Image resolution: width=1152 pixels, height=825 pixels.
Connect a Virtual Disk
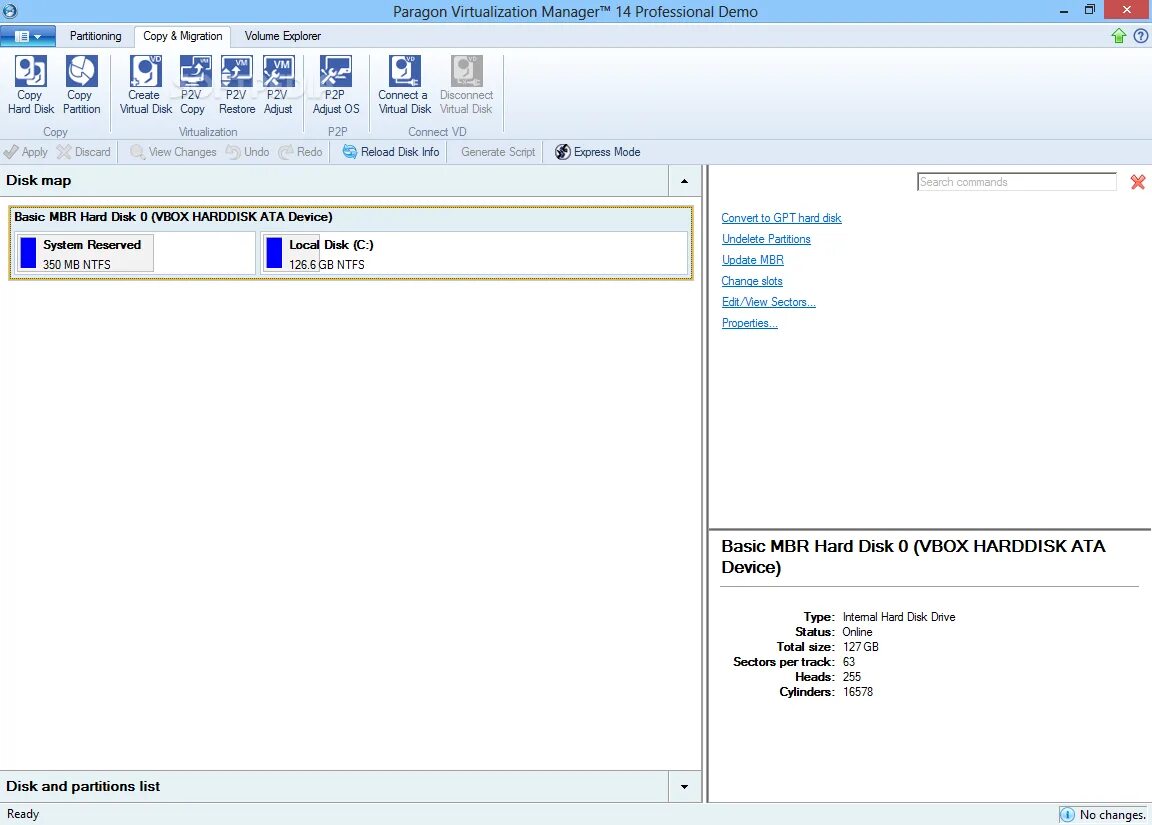403,84
